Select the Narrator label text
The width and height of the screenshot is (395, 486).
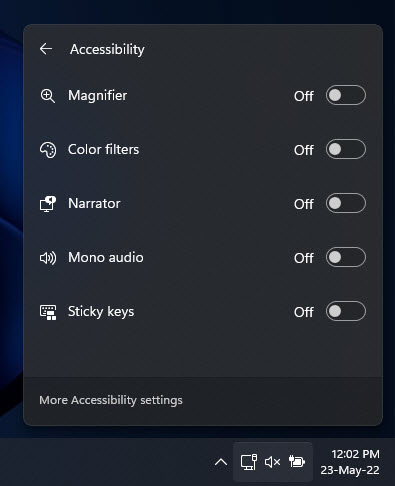[x=94, y=203]
